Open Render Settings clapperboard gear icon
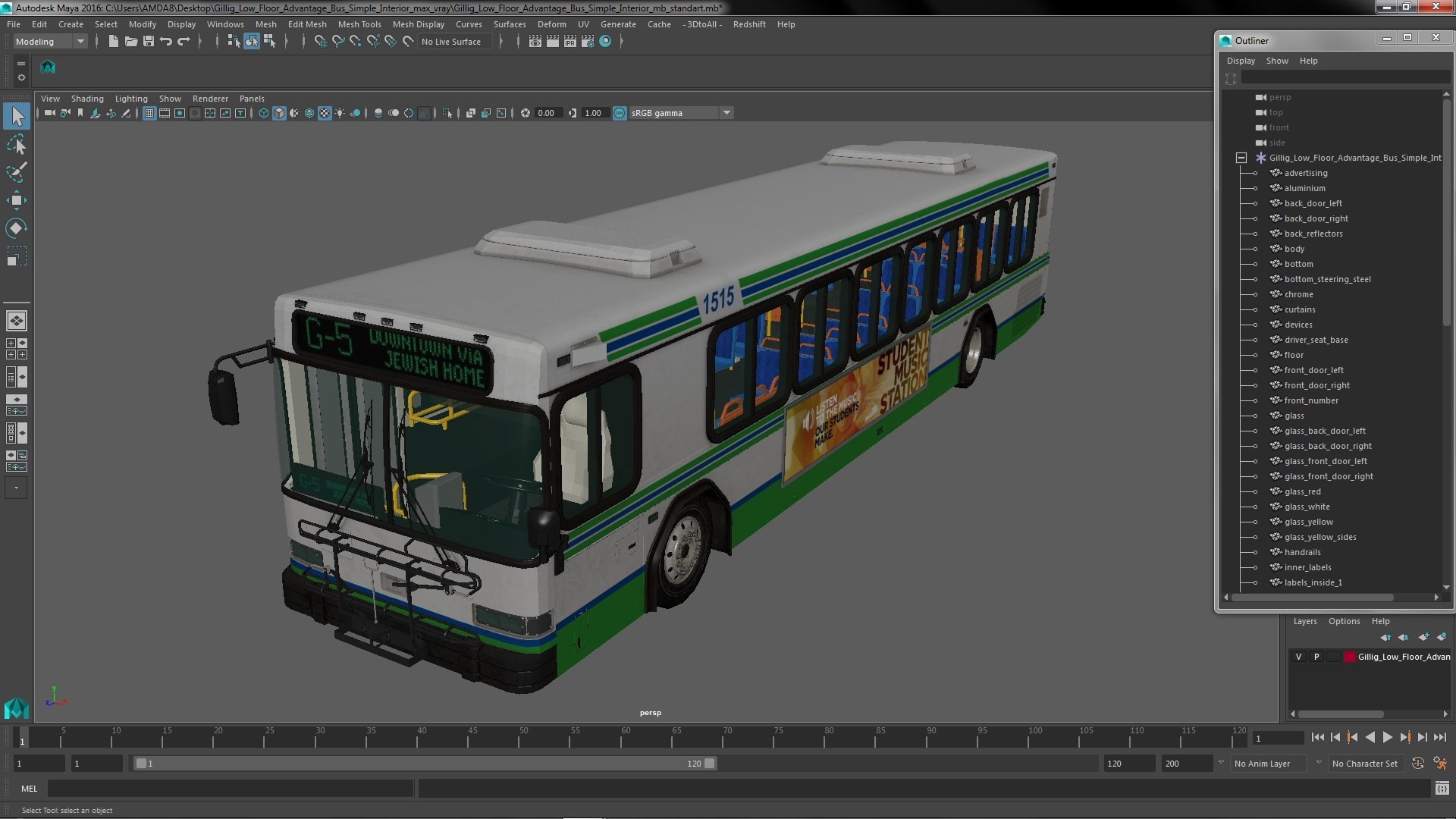The width and height of the screenshot is (1456, 819). [588, 41]
